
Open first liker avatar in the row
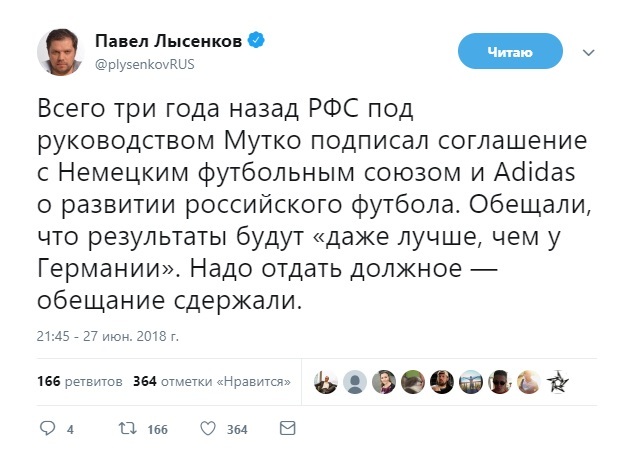click(x=325, y=381)
